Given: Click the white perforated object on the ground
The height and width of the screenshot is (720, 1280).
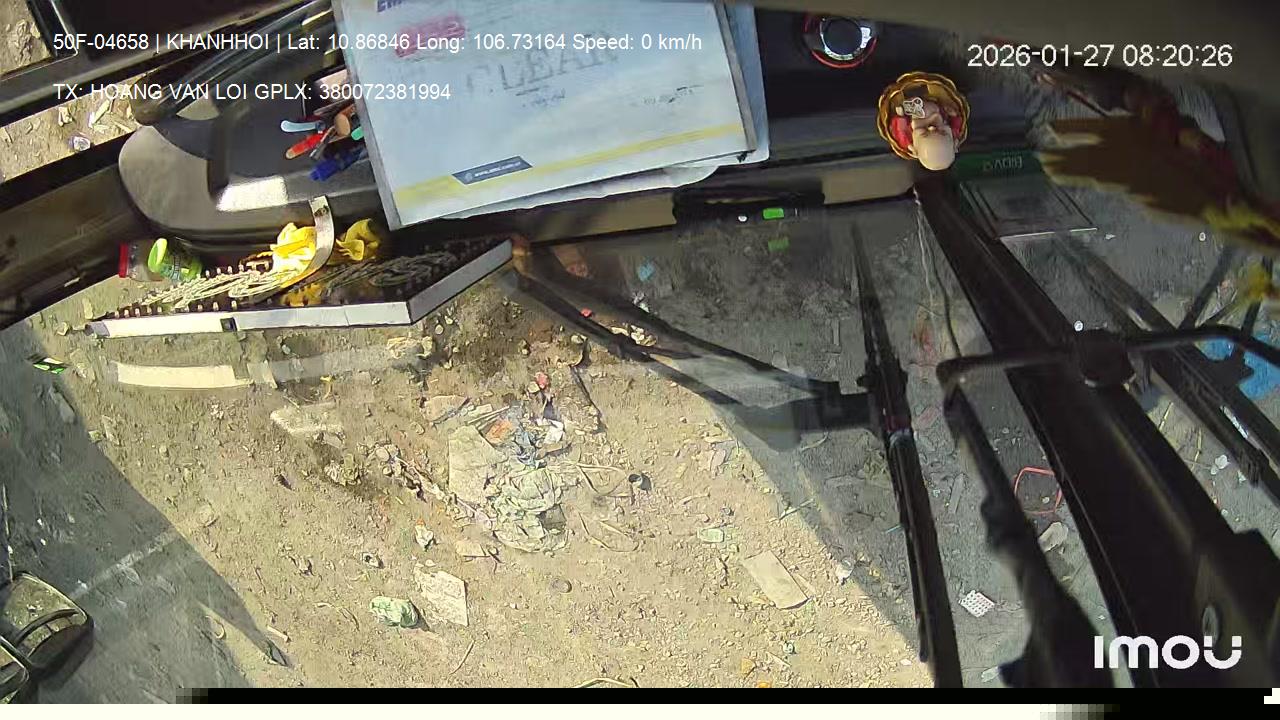Looking at the screenshot, I should coord(976,603).
